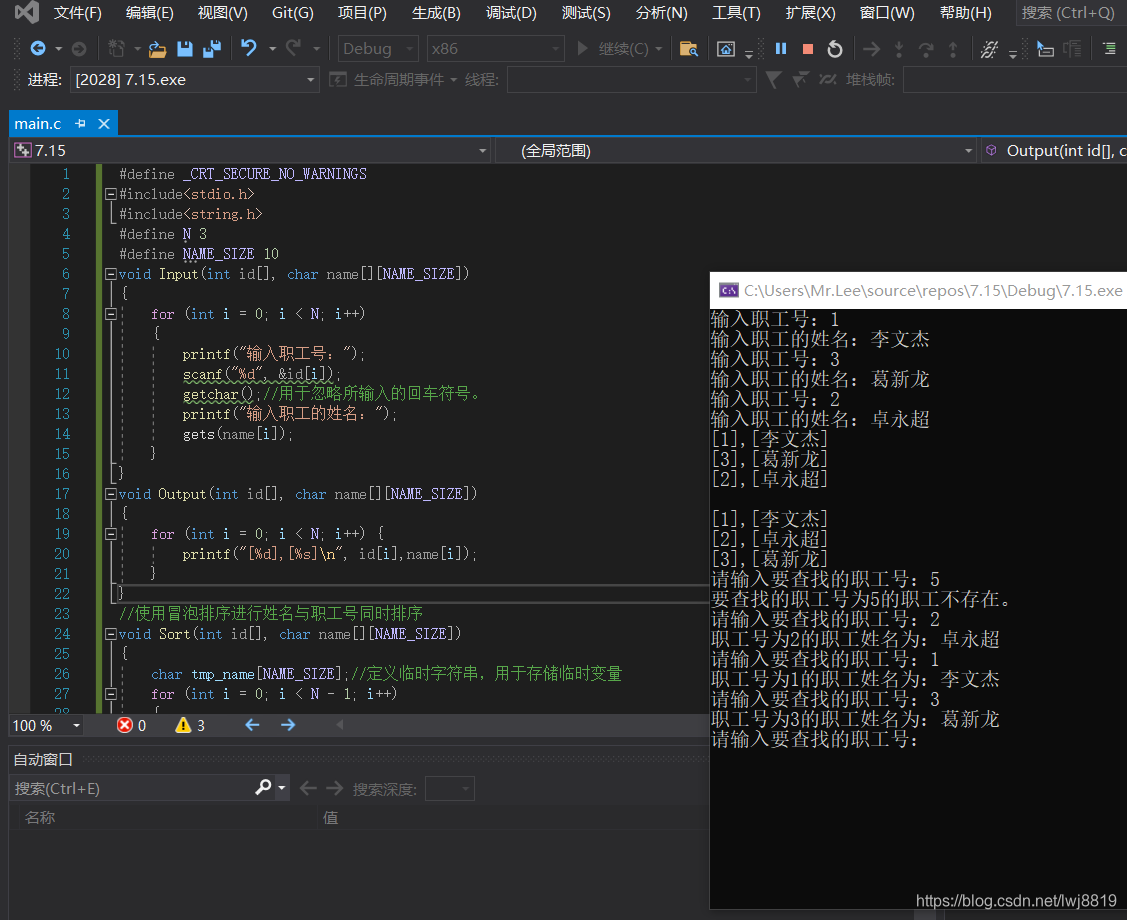This screenshot has width=1127, height=920.
Task: Open the 调试(D) debug menu
Action: 511,12
